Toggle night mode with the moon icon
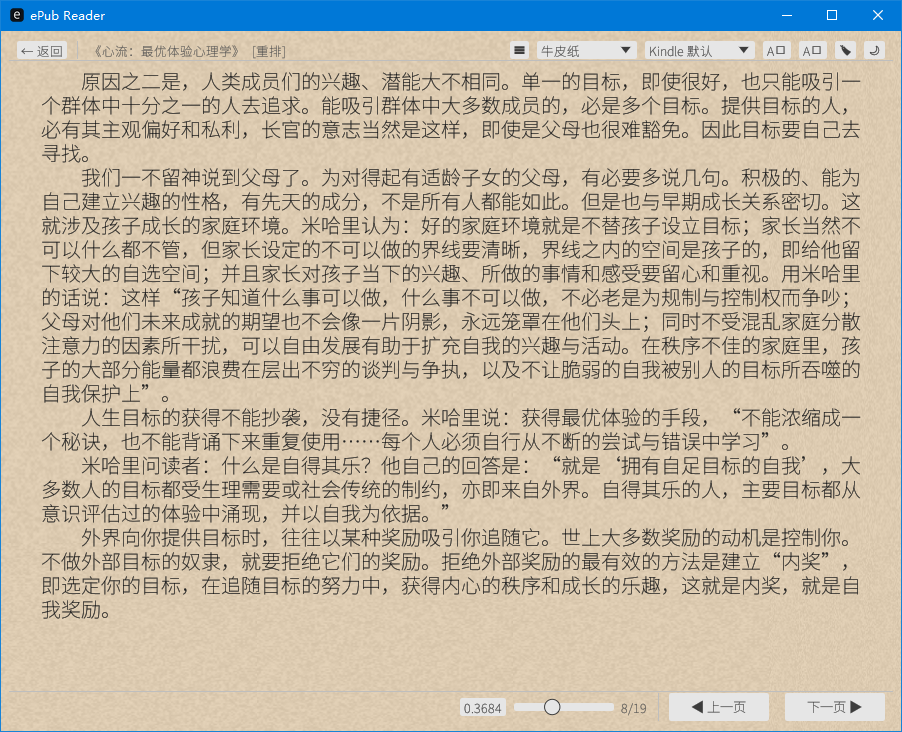 [x=874, y=51]
